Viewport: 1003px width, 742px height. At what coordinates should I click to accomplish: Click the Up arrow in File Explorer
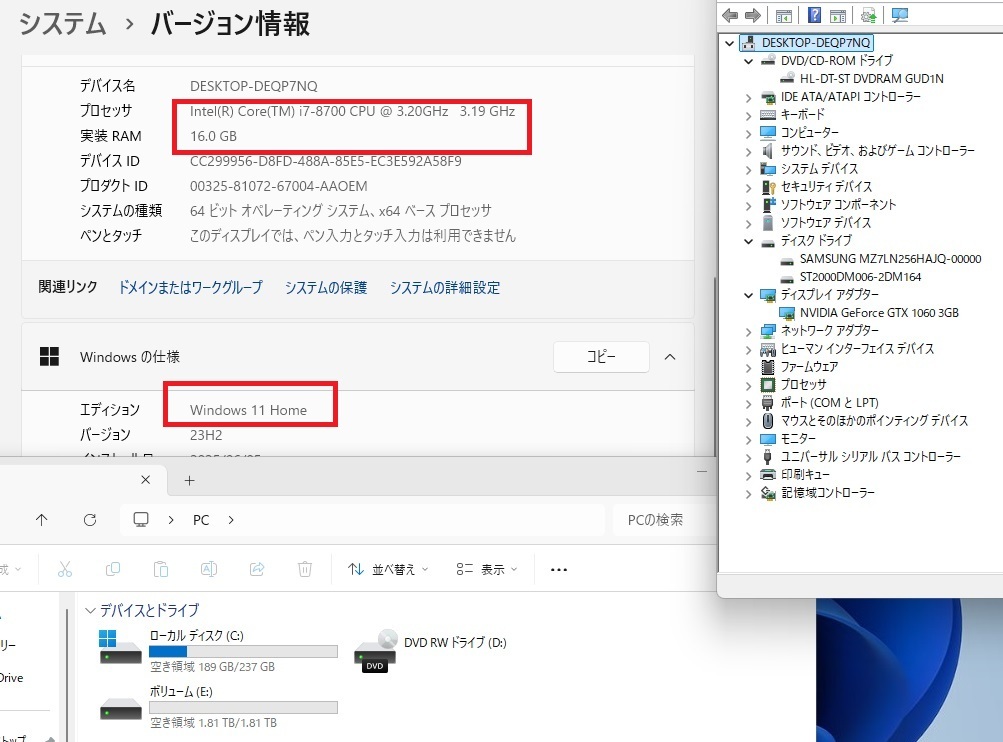point(42,520)
